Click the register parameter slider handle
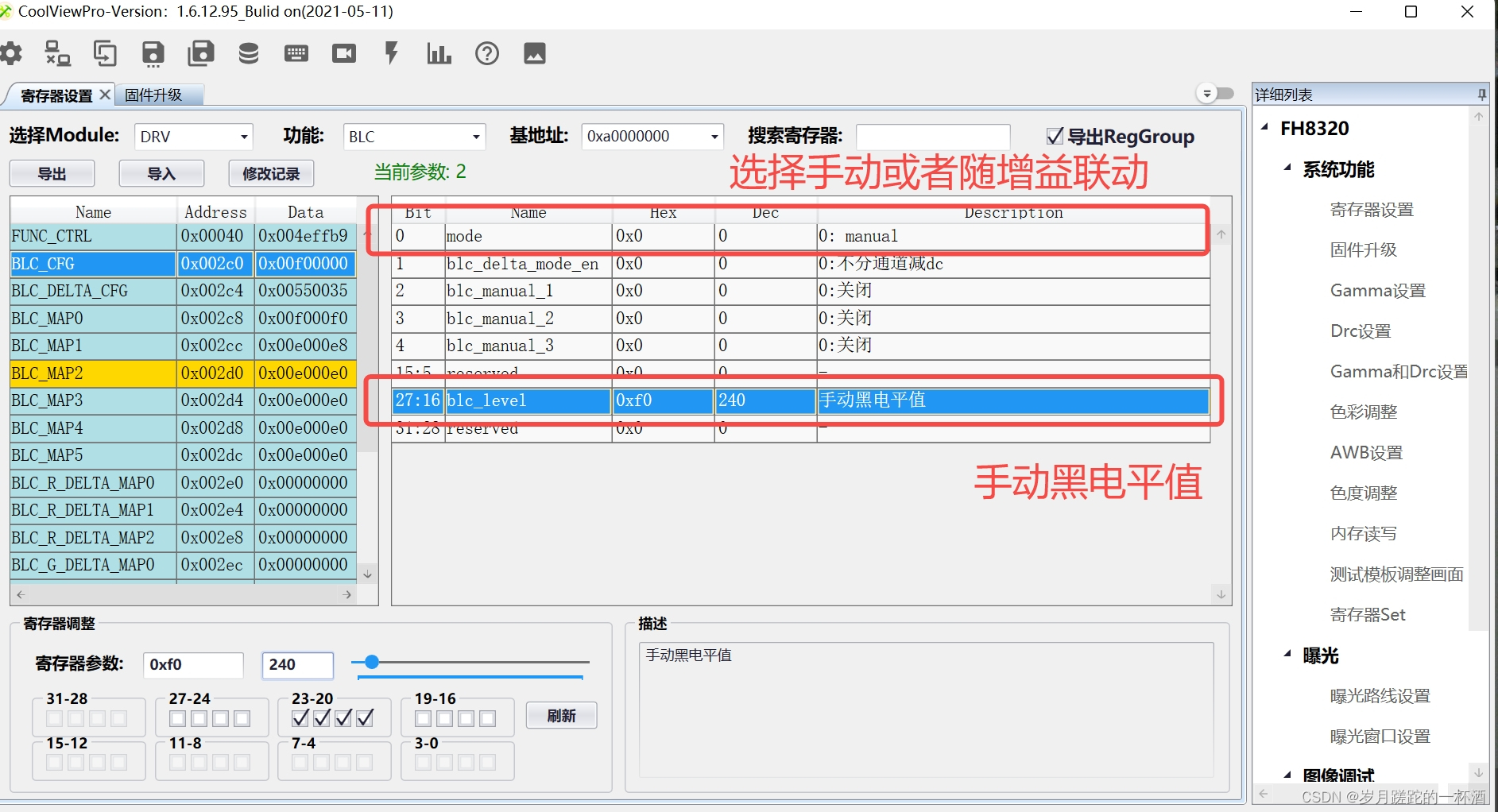Viewport: 1498px width, 812px height. [x=371, y=662]
